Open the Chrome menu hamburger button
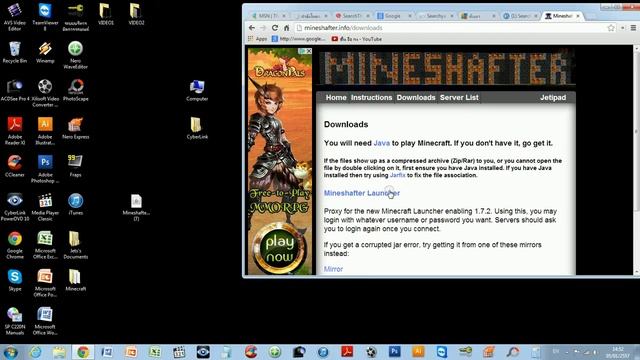This screenshot has width=640, height=360. pyautogui.click(x=633, y=28)
